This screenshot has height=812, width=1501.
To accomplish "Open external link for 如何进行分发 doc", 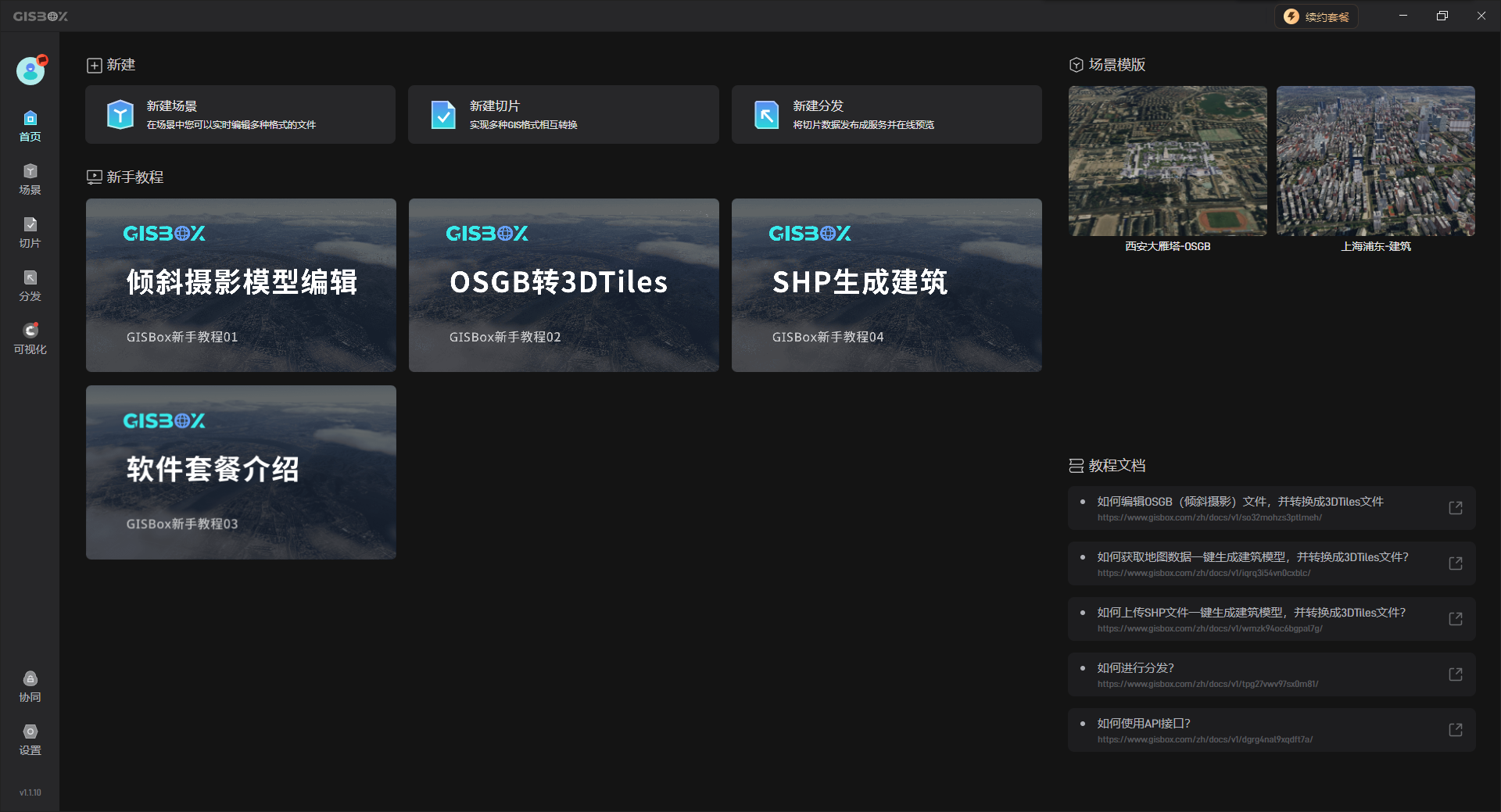I will click(1456, 674).
